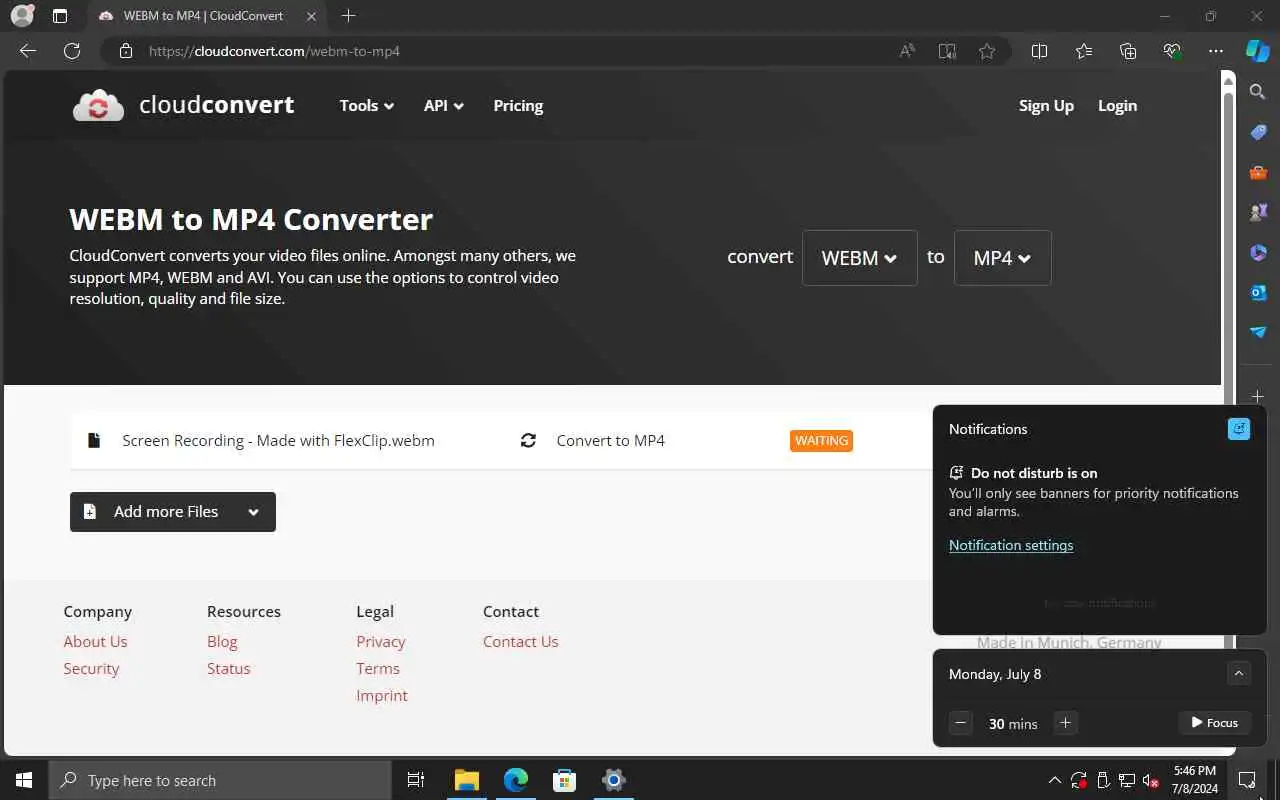Click the sidebar Shopping tag icon
Image resolution: width=1280 pixels, height=800 pixels.
pos(1258,132)
